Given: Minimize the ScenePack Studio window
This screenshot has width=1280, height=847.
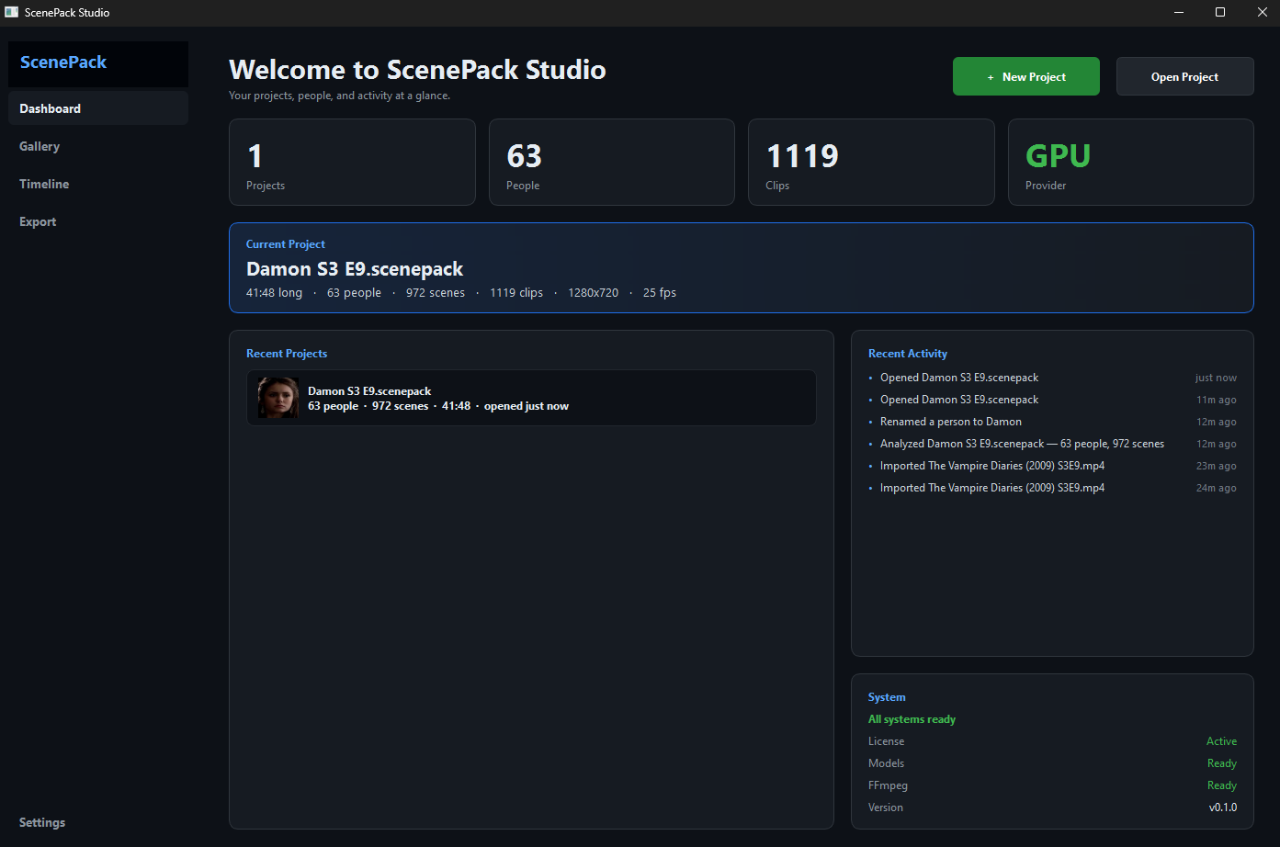Looking at the screenshot, I should 1178,12.
